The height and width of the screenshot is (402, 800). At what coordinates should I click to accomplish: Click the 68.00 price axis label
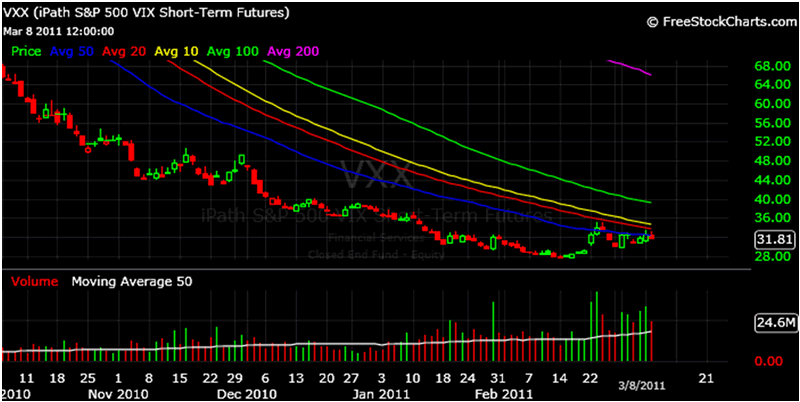pyautogui.click(x=774, y=66)
